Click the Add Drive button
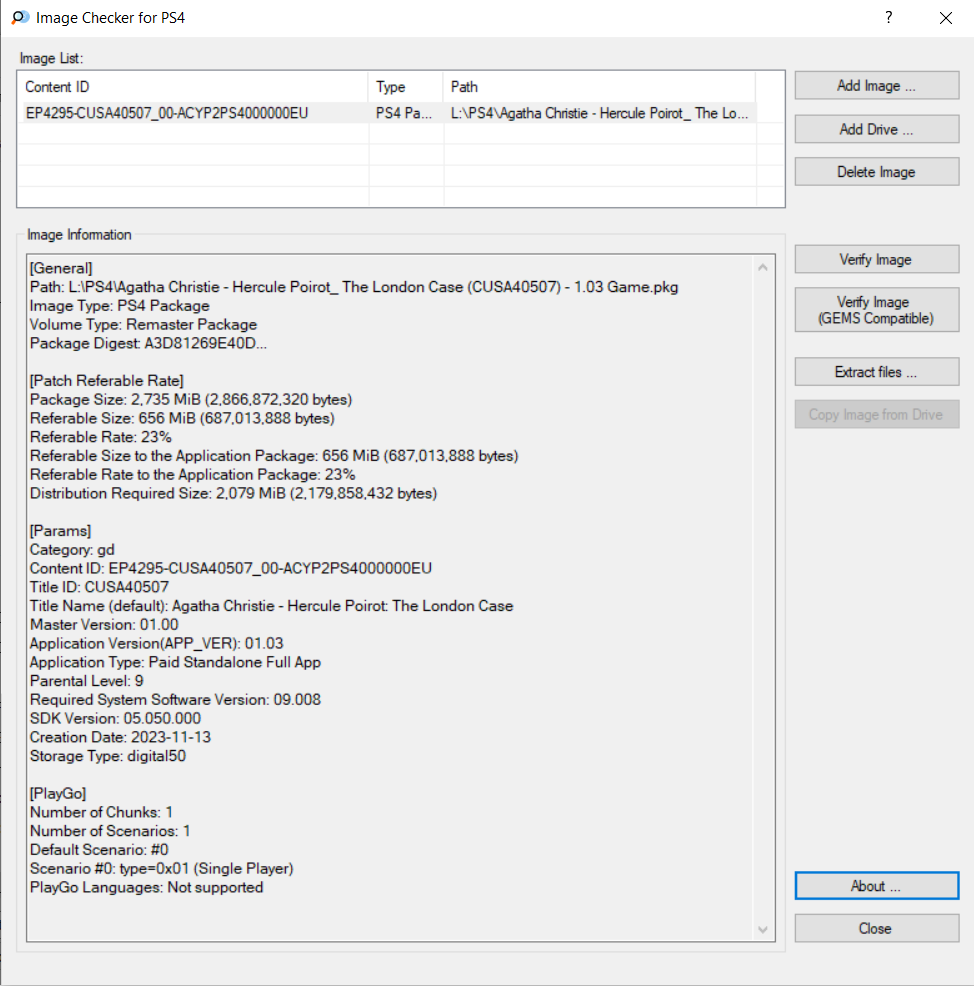This screenshot has height=986, width=974. (x=877, y=129)
